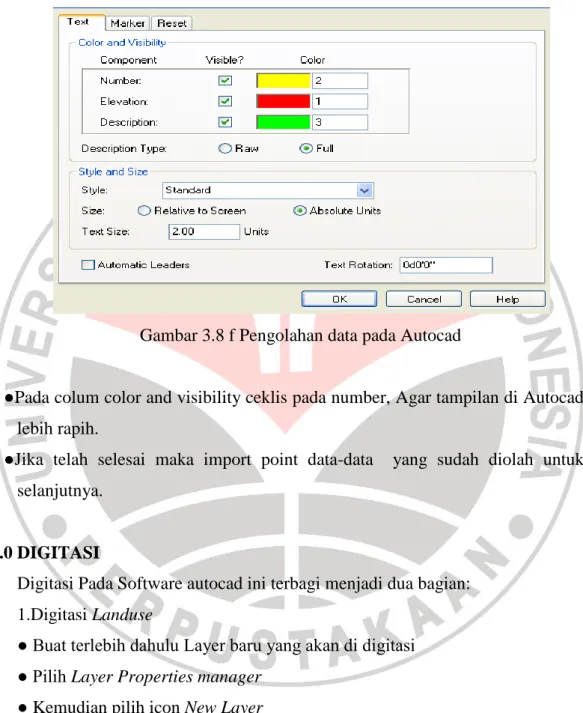Click the 'Standard' style value
583x713 pixels.
coord(188,190)
